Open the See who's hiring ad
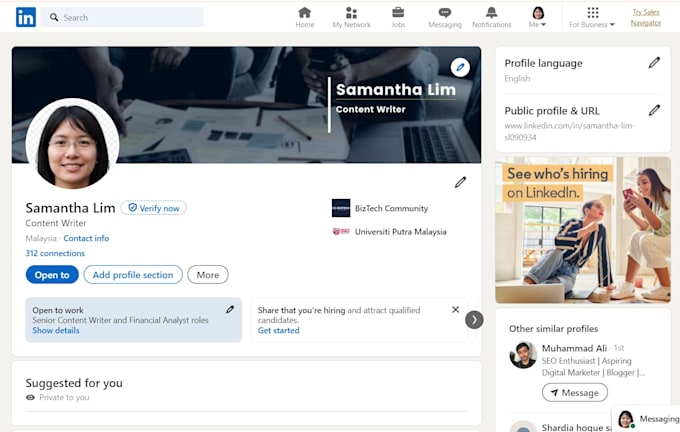680x432 pixels. 583,230
